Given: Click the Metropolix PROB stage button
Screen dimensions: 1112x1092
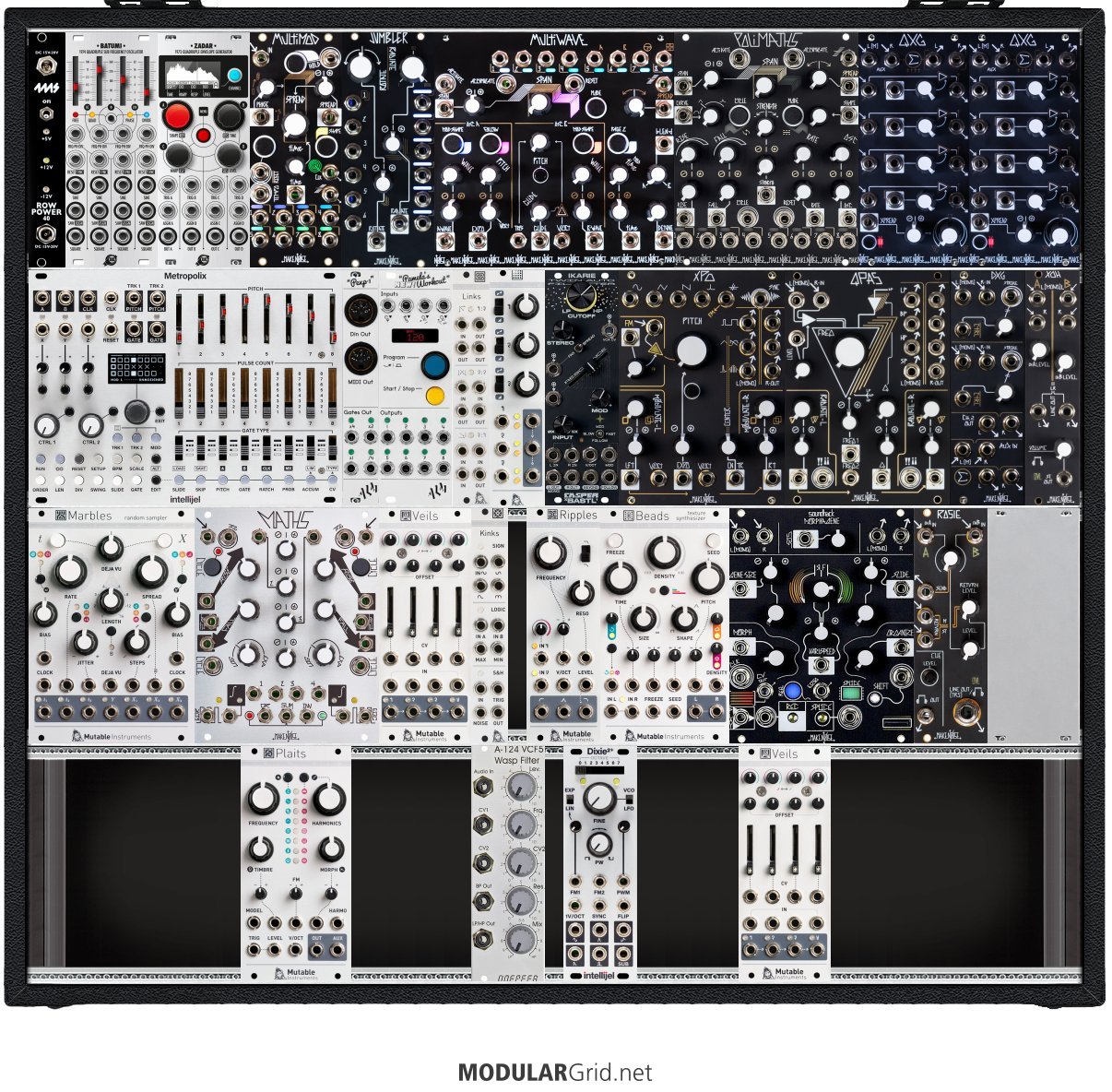Looking at the screenshot, I should [x=289, y=480].
